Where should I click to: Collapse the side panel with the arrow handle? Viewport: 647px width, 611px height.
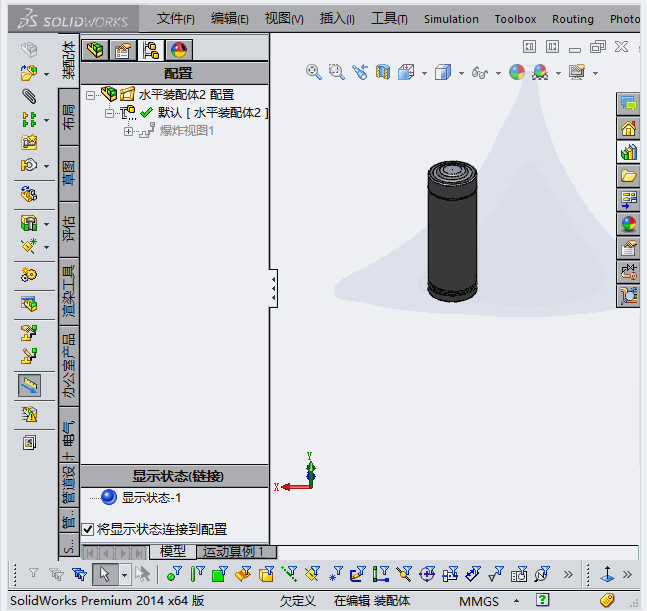(x=274, y=288)
